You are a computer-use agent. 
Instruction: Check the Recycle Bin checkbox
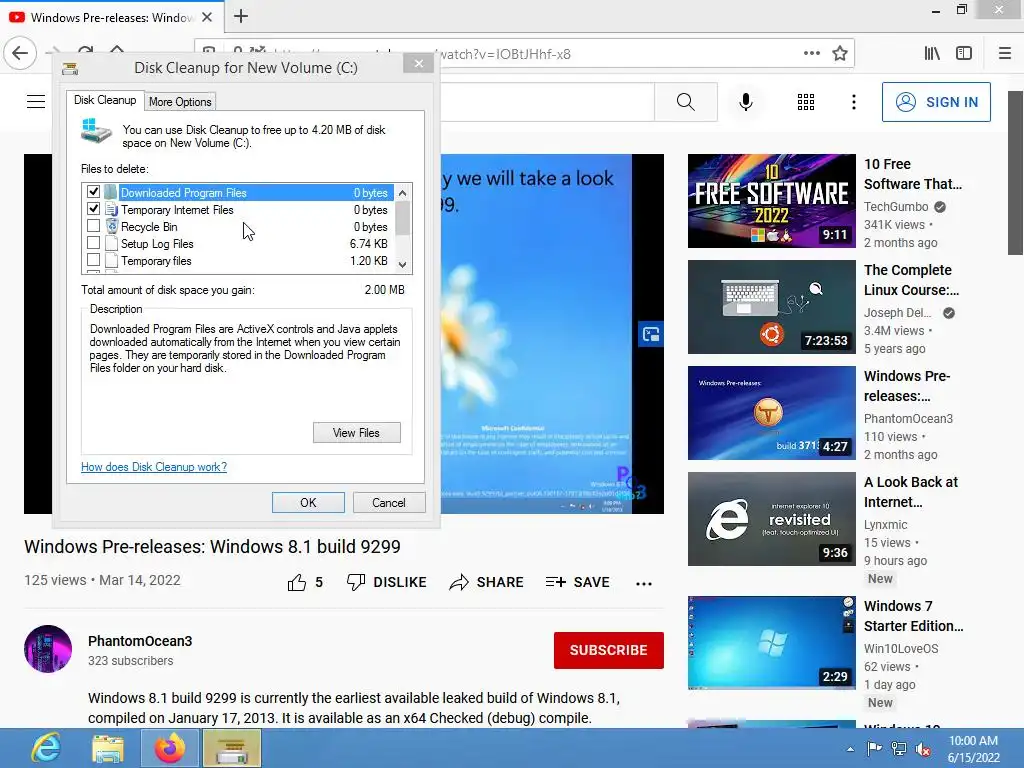[93, 226]
